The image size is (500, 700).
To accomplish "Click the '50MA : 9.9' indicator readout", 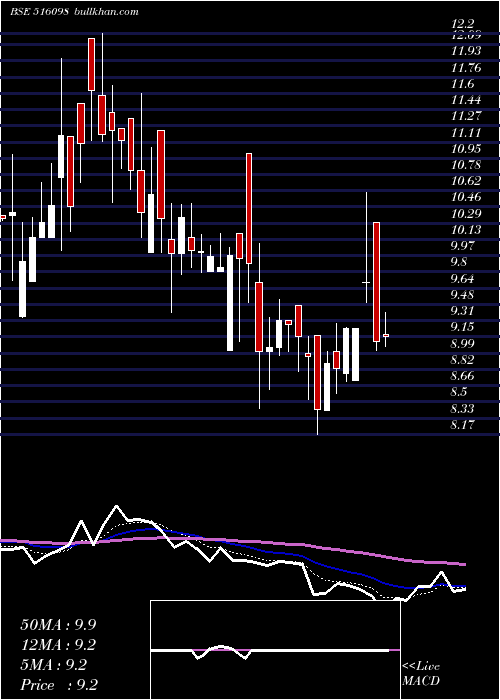I will [x=58, y=625].
